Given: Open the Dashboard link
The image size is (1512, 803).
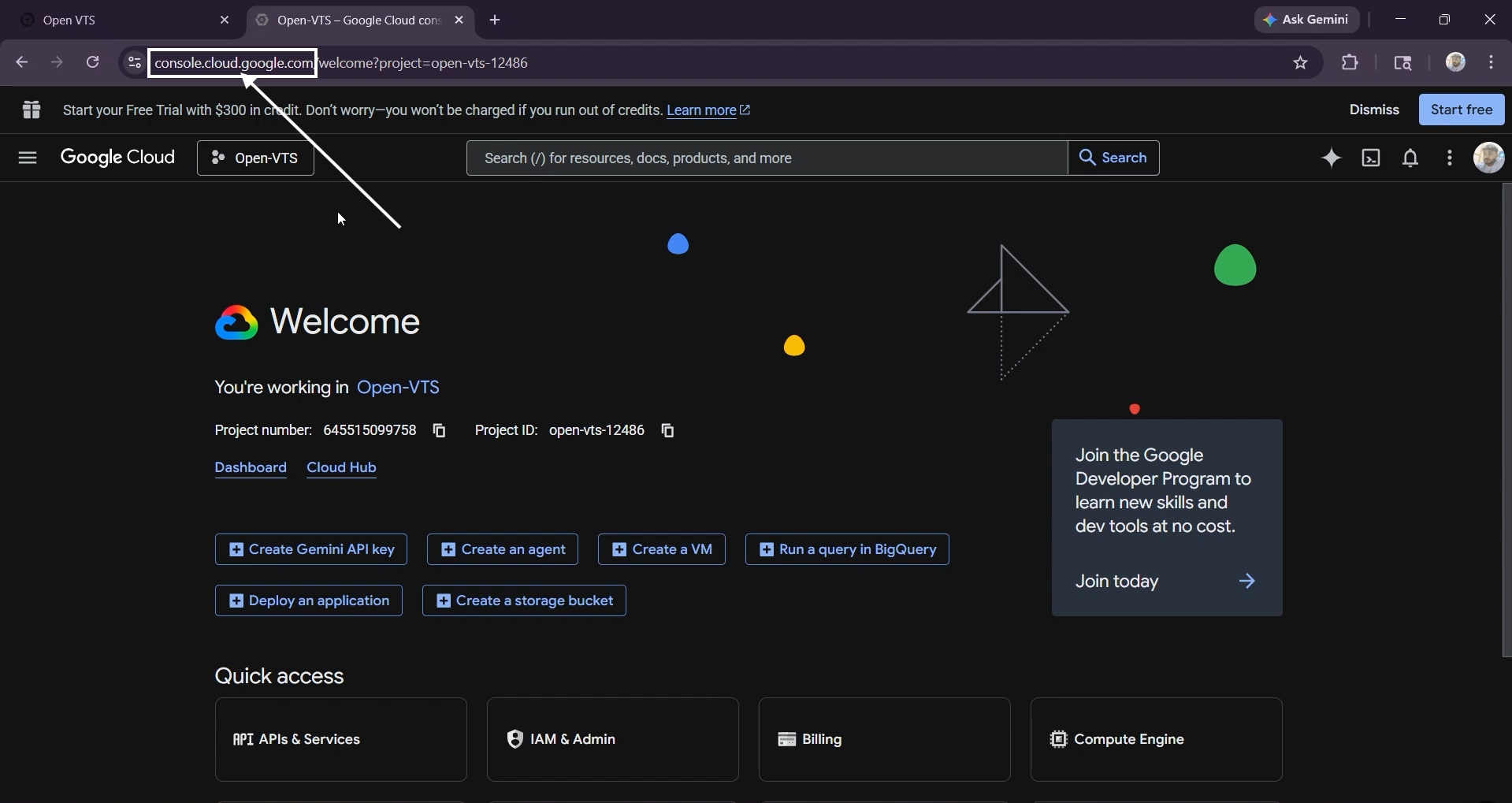Looking at the screenshot, I should (x=251, y=467).
